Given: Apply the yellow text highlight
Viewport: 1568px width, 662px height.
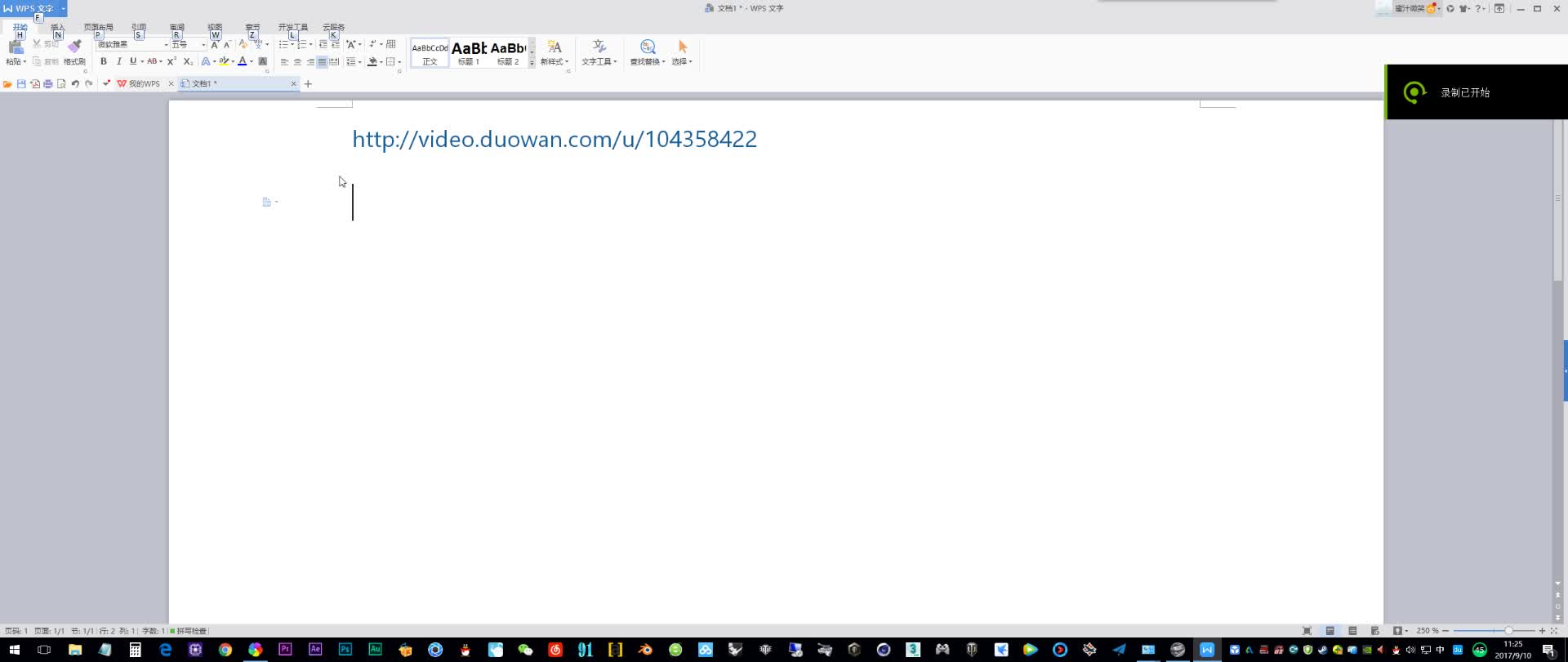Looking at the screenshot, I should [x=223, y=61].
